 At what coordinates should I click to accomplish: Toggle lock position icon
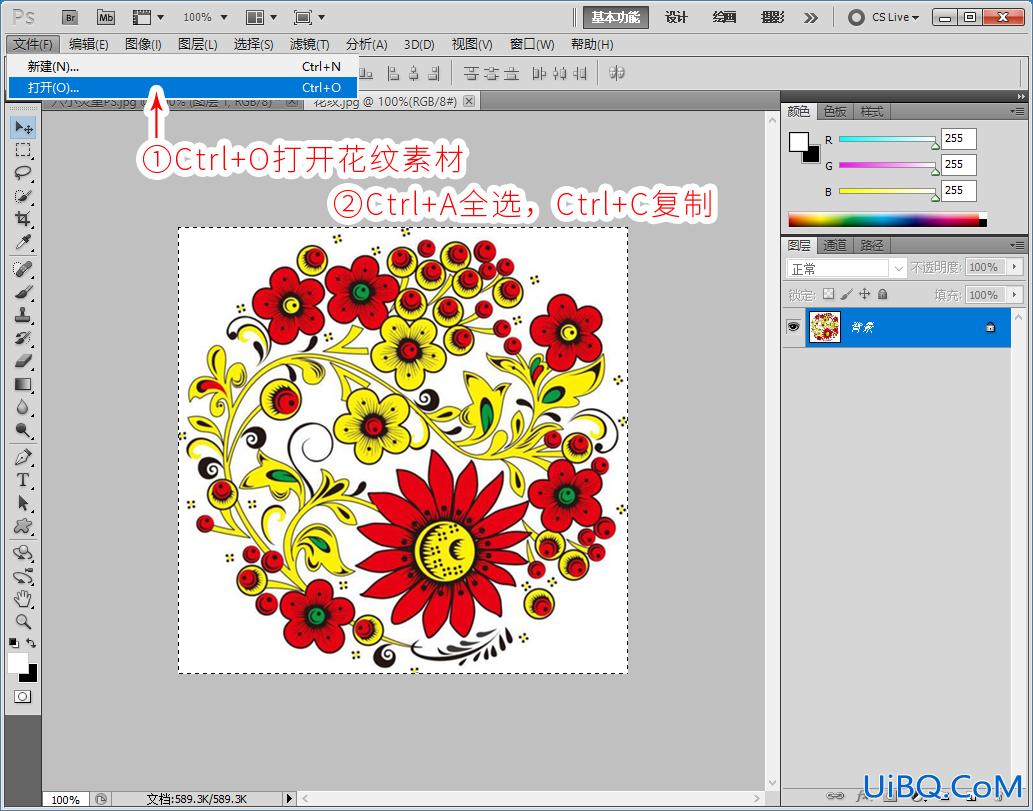(x=864, y=294)
